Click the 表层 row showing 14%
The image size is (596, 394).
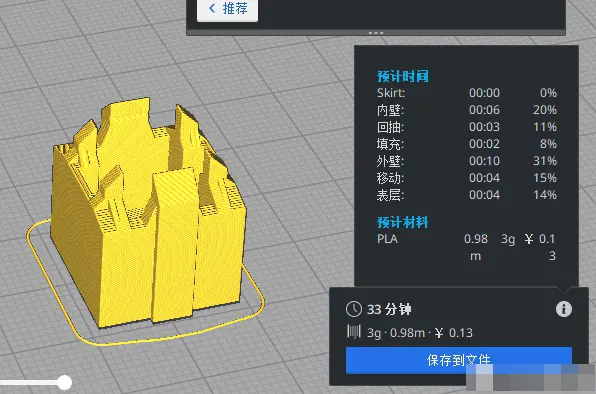click(466, 195)
